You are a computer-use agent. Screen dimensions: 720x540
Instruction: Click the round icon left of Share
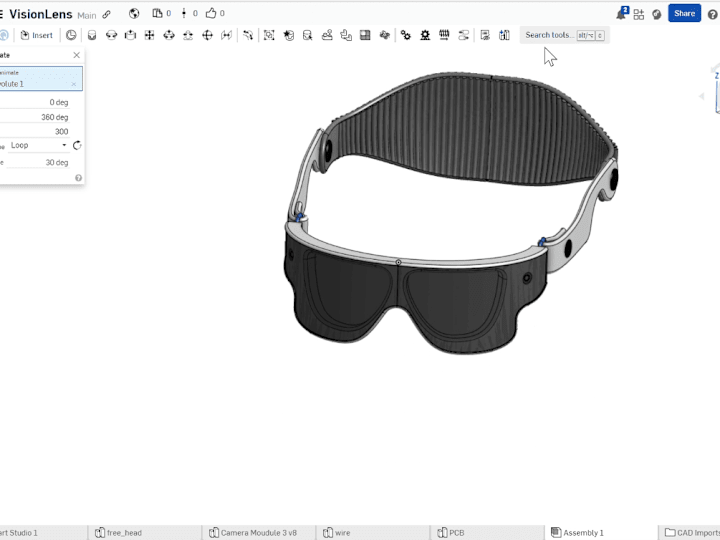pyautogui.click(x=657, y=14)
